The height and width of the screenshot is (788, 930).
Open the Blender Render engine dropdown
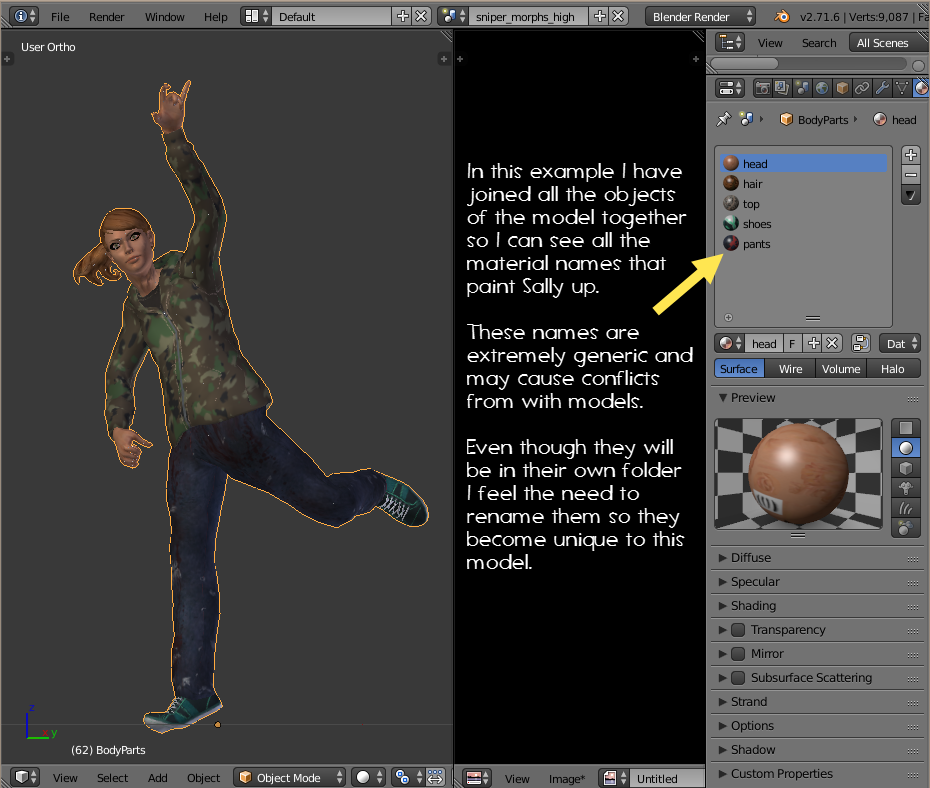point(701,17)
